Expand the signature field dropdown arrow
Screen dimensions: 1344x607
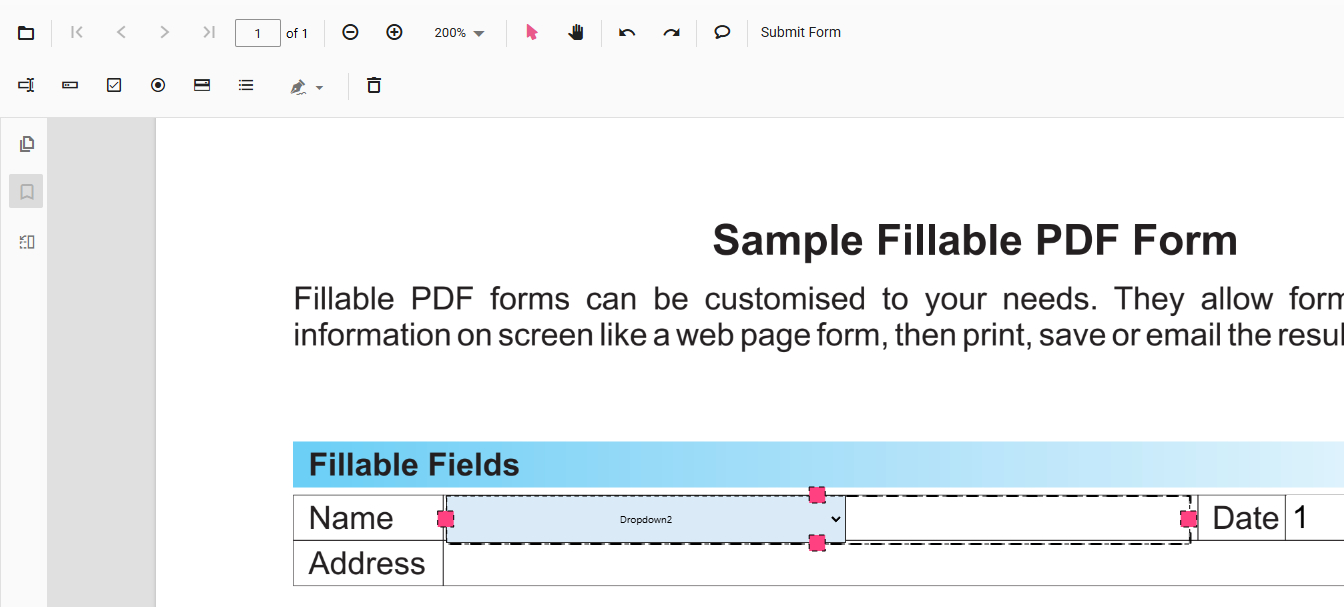point(320,88)
